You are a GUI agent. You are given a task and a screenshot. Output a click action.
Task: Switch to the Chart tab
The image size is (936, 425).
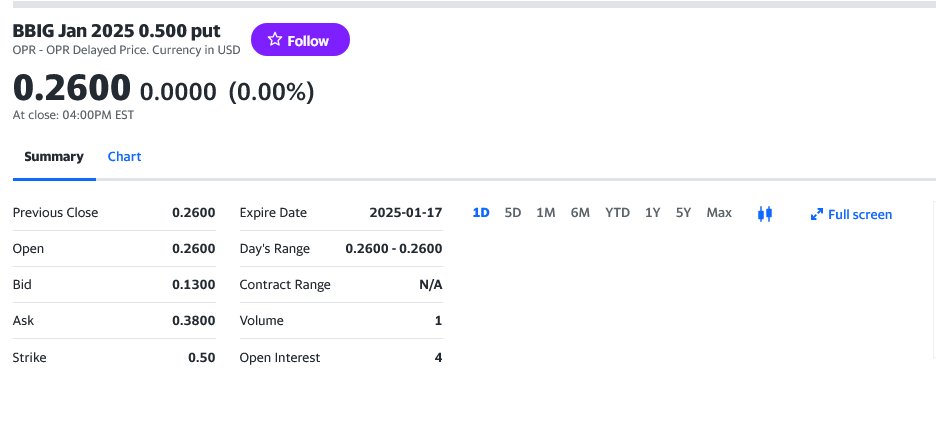(x=124, y=156)
